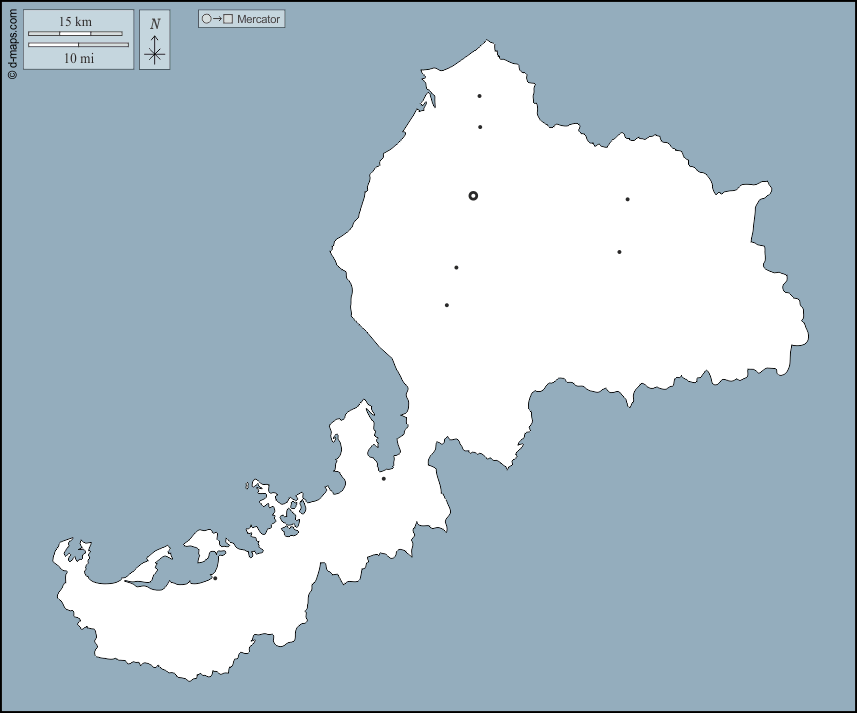Click the city dot near the narrow central bay

click(x=383, y=478)
